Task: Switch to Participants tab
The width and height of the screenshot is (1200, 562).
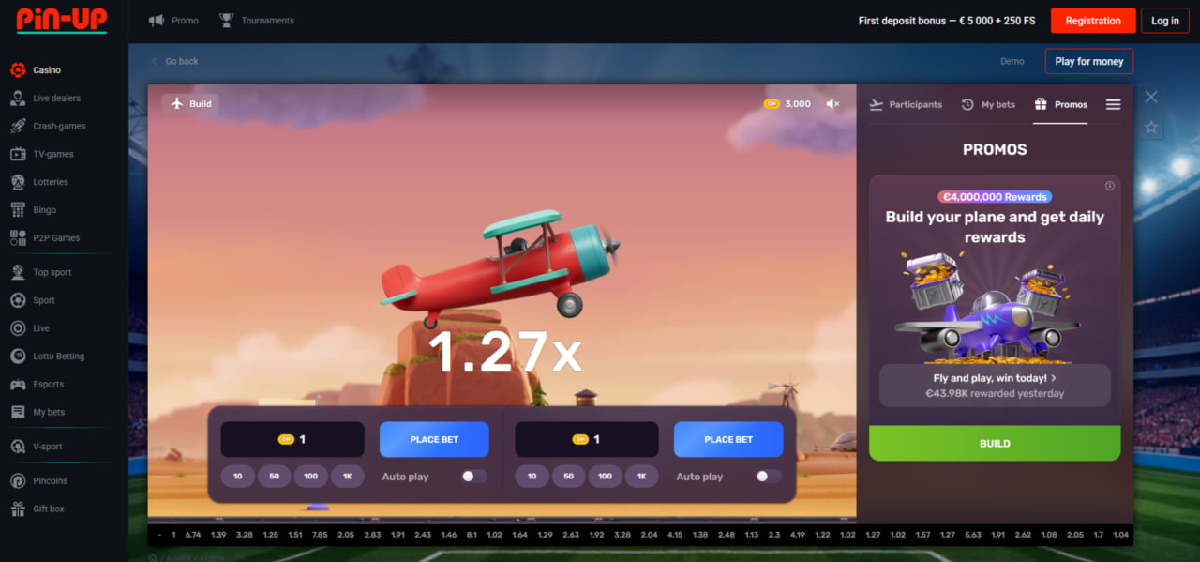Action: pyautogui.click(x=906, y=104)
